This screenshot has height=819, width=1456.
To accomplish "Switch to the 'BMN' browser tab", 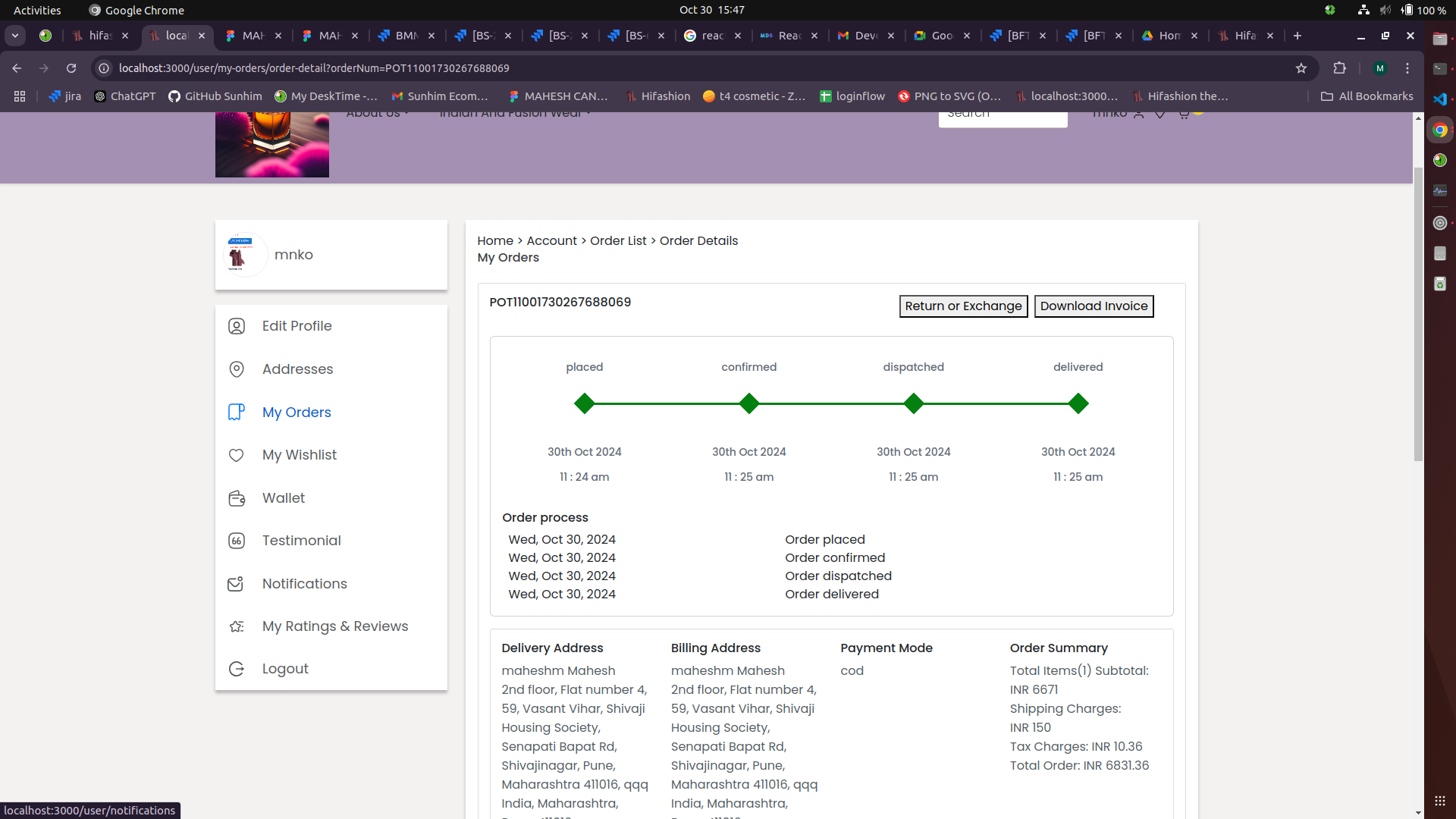I will (406, 36).
